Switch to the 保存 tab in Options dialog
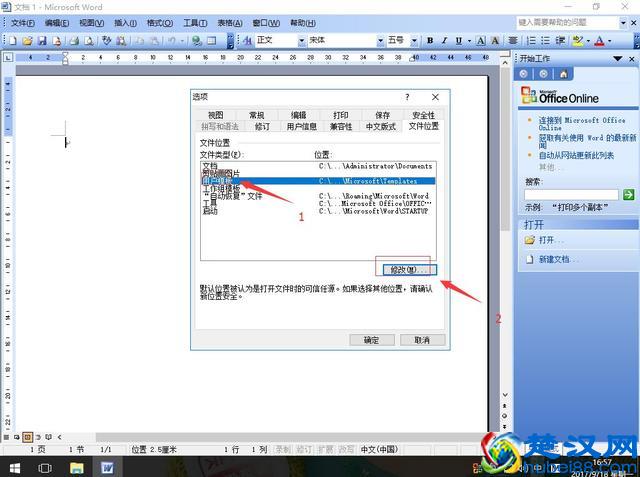 tap(382, 115)
